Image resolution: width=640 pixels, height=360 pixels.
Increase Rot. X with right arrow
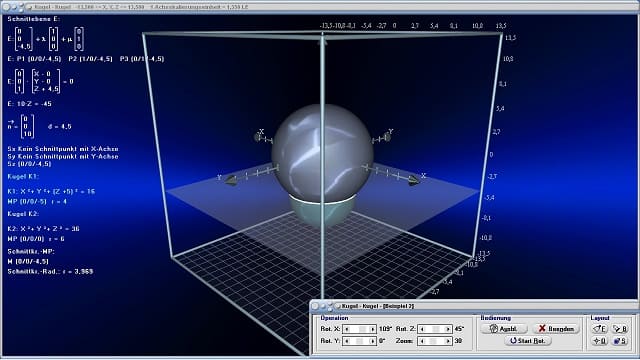click(x=372, y=329)
